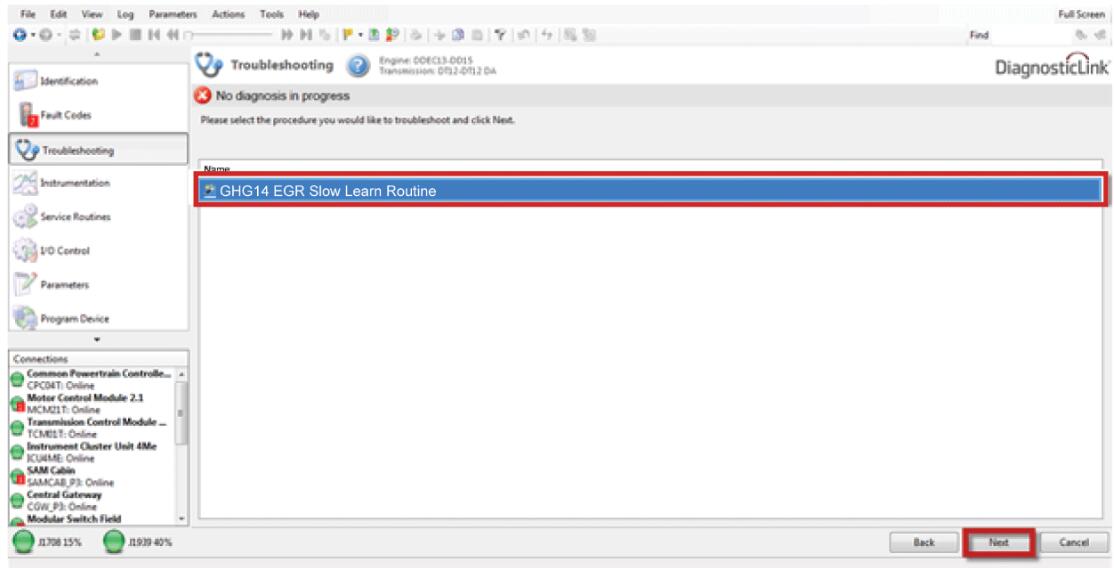Open the Service Routines panel
1114x568 pixels.
98,217
